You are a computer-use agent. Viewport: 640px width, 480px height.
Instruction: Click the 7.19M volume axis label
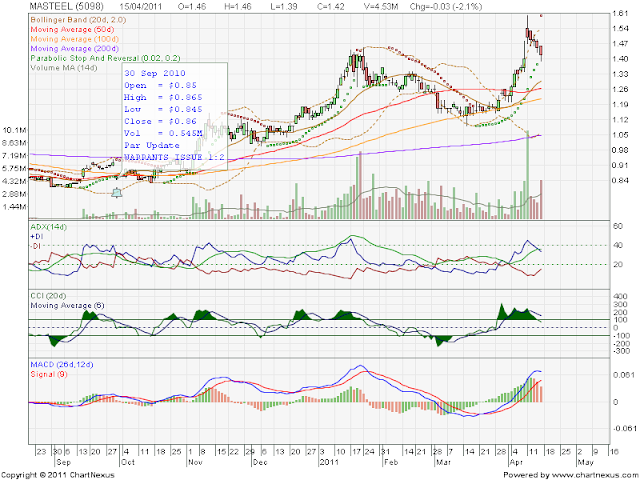coord(15,156)
